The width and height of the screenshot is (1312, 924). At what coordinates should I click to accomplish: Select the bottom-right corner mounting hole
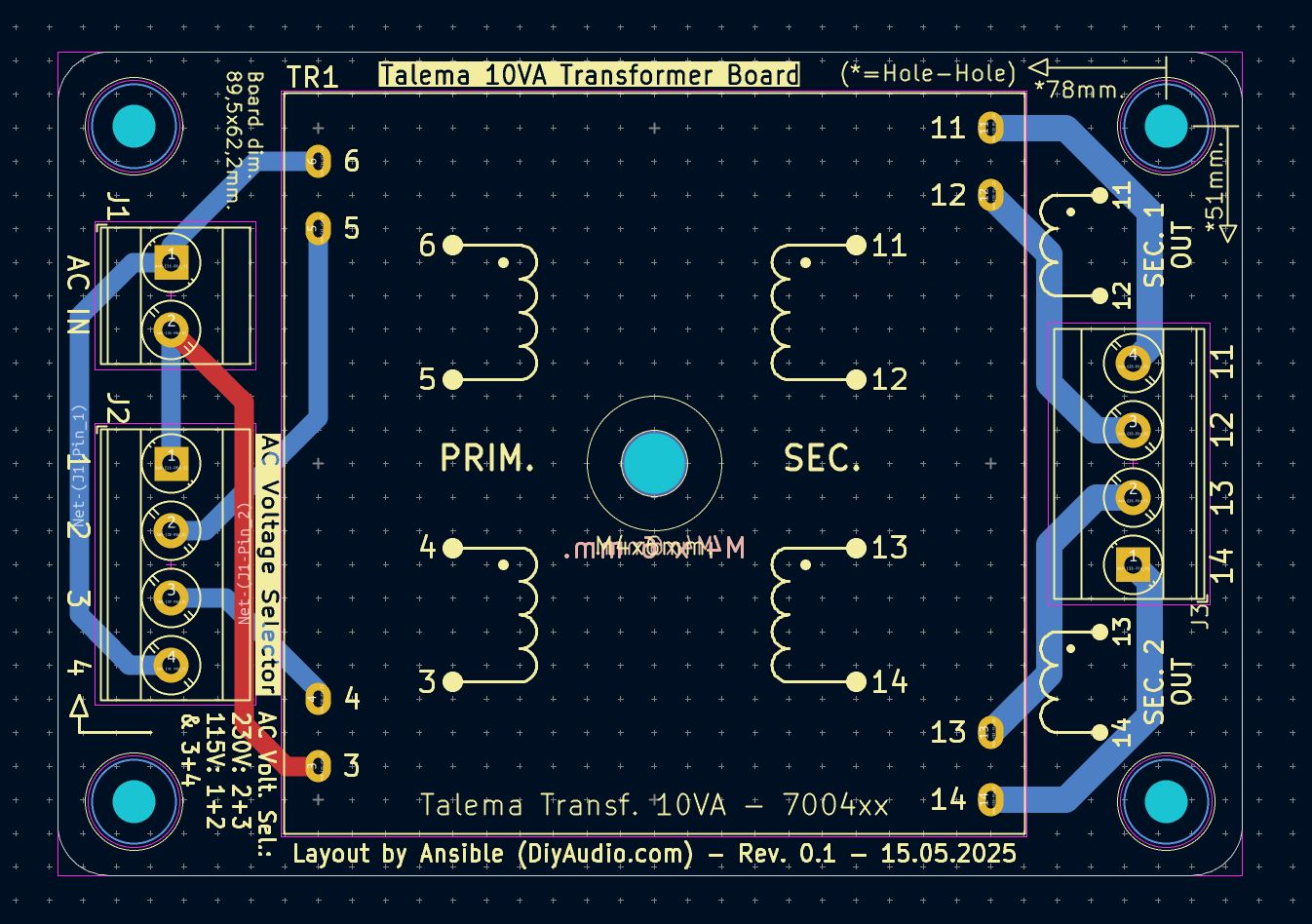pos(1165,802)
